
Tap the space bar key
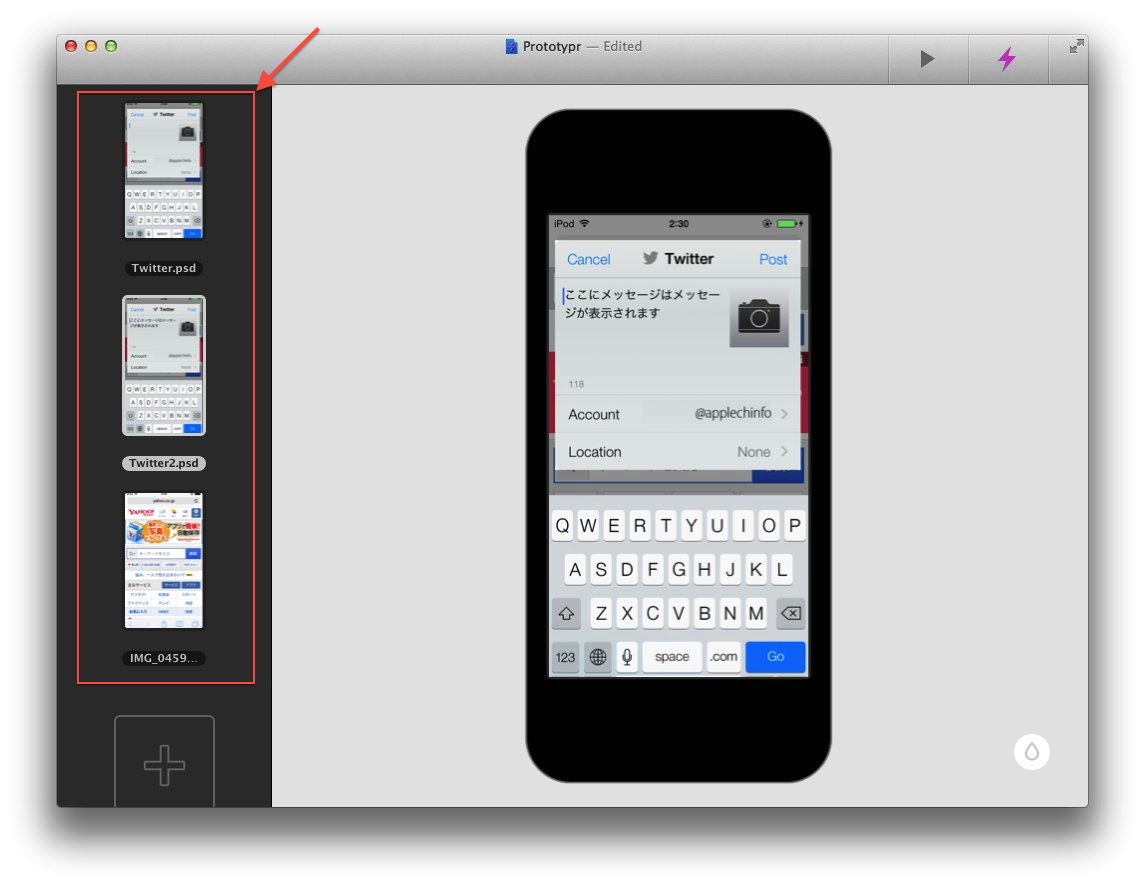click(672, 657)
